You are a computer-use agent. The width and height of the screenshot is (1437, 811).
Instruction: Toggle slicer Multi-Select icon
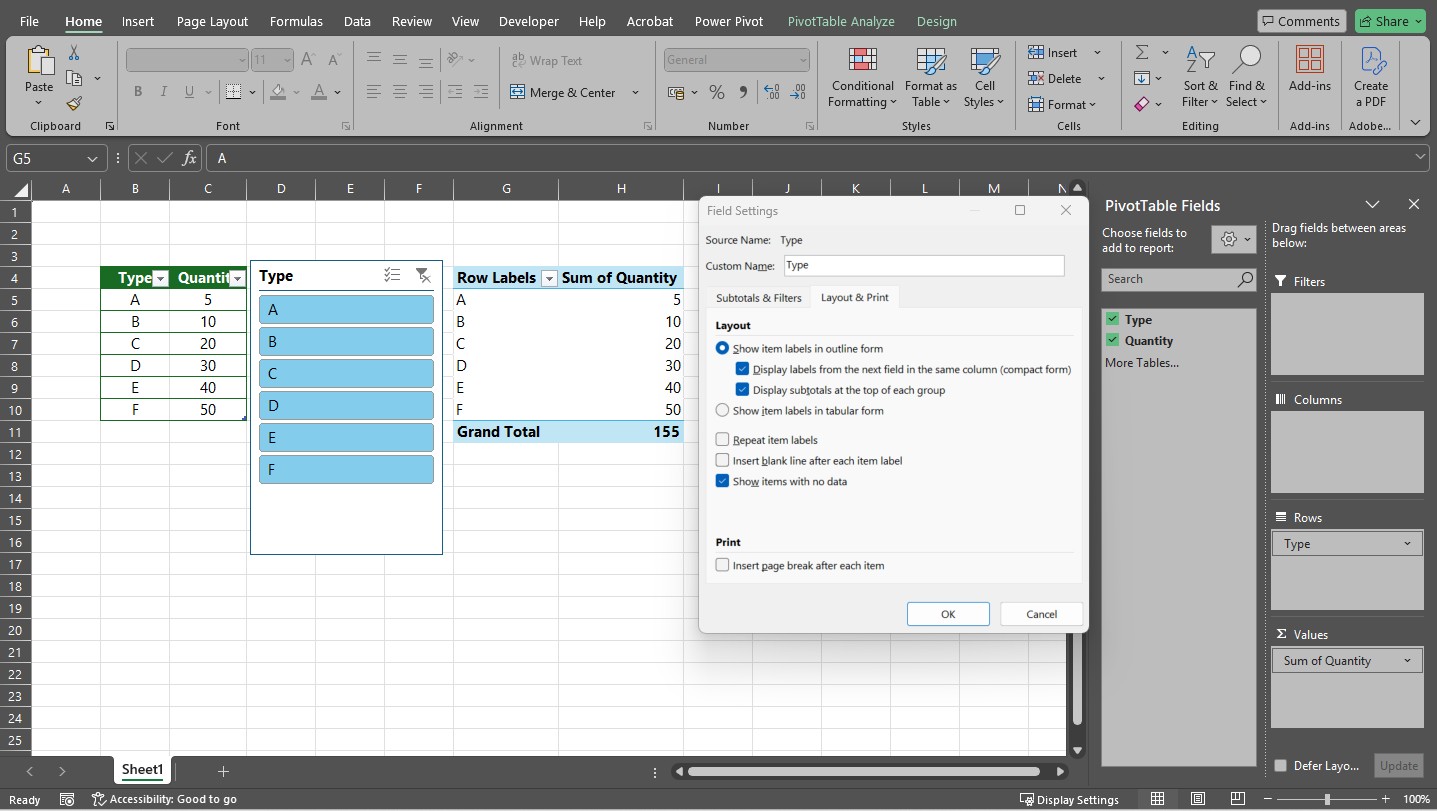(392, 276)
